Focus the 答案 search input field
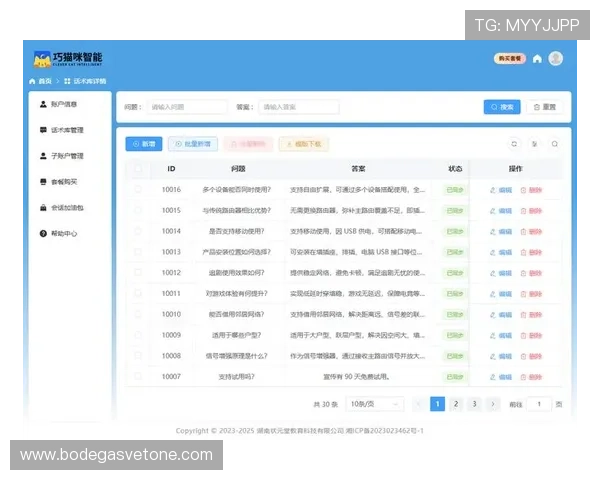This screenshot has height=480, width=600. (299, 107)
